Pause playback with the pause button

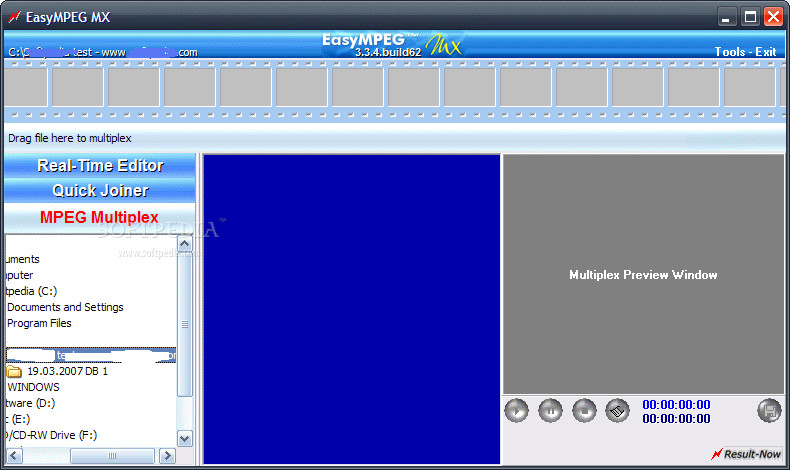pos(550,411)
